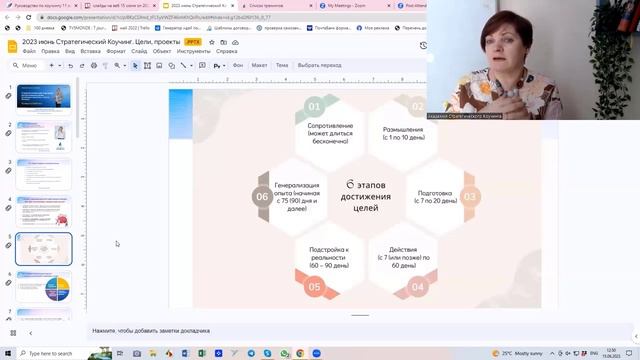Select the cursor selection tool
640x360 pixels.
pos(136,65)
